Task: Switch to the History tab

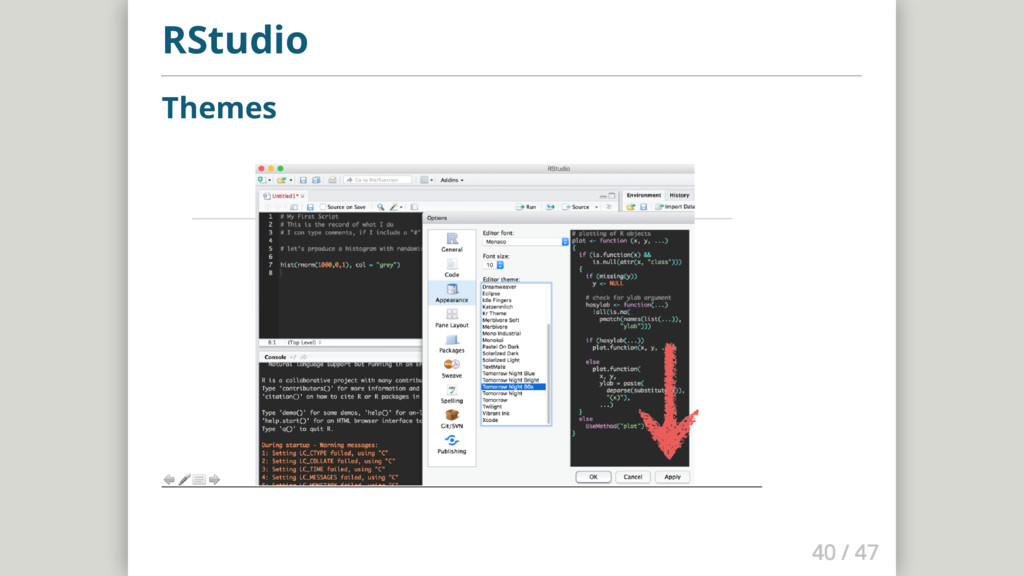Action: click(x=679, y=195)
